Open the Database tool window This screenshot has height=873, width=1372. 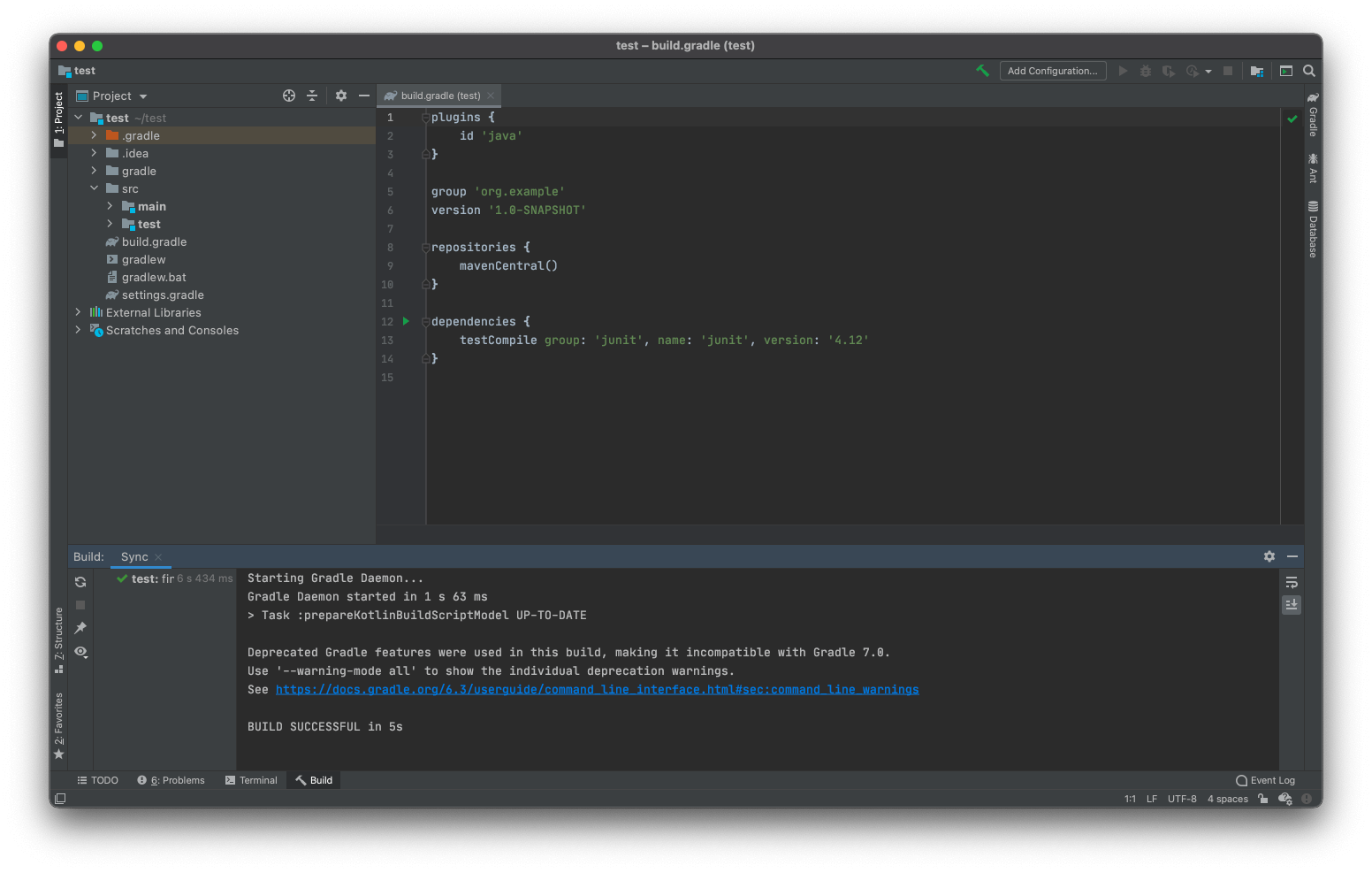coord(1312,223)
